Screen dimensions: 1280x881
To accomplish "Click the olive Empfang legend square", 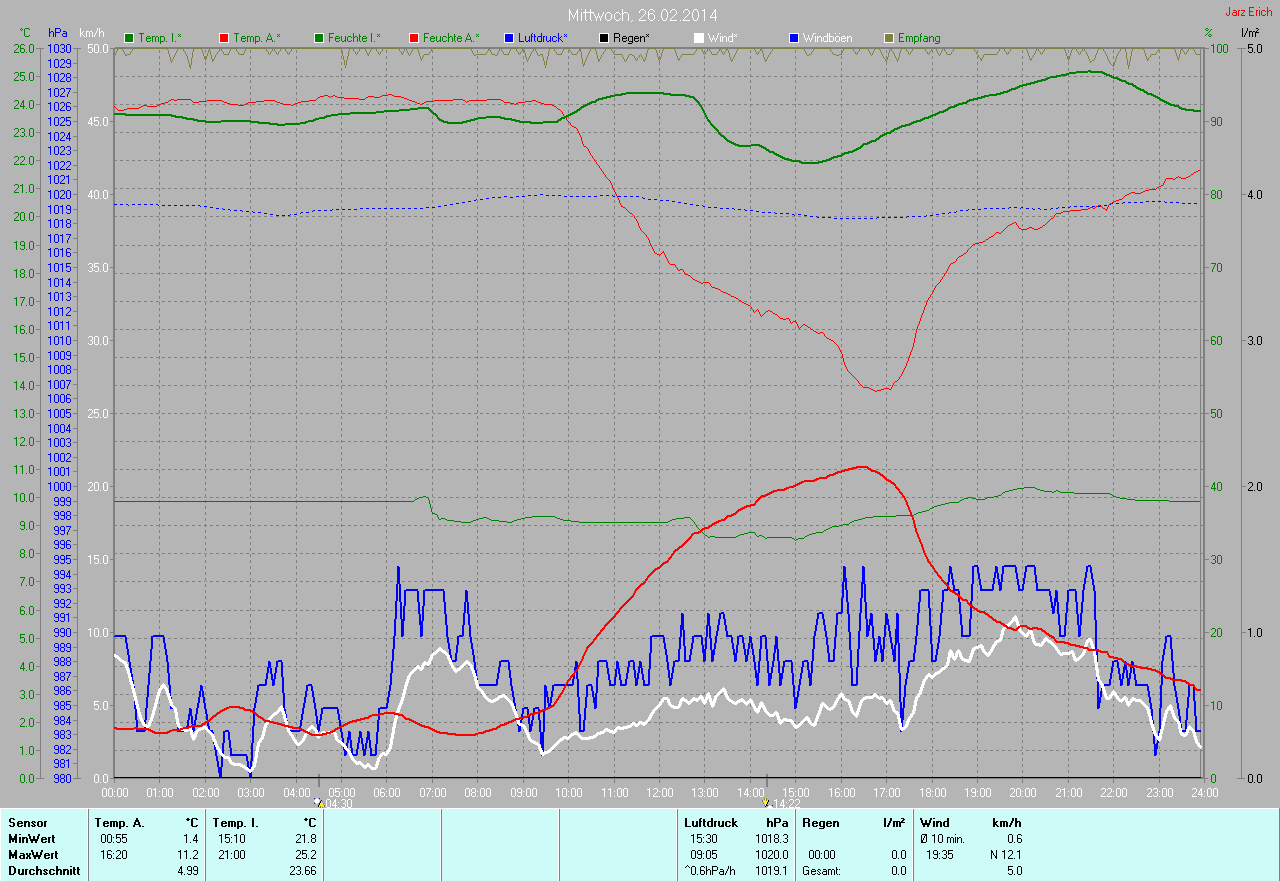I will pyautogui.click(x=888, y=38).
